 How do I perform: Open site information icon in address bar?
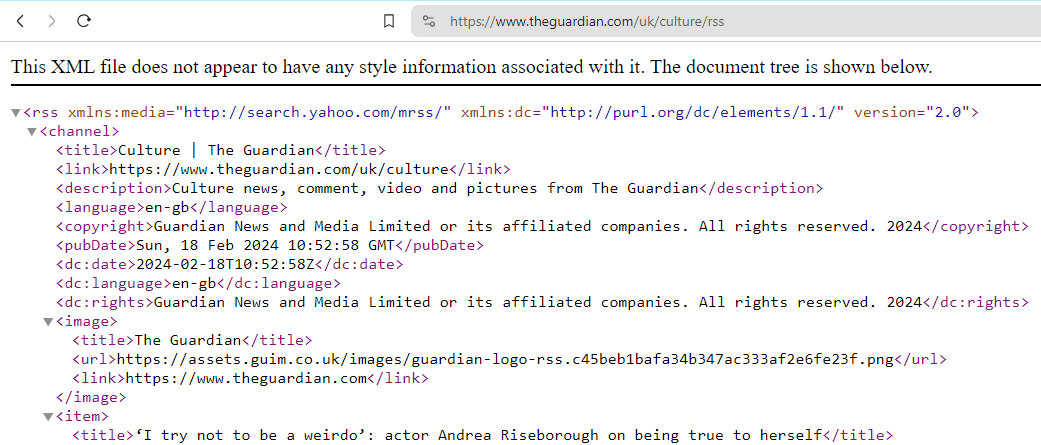click(429, 21)
